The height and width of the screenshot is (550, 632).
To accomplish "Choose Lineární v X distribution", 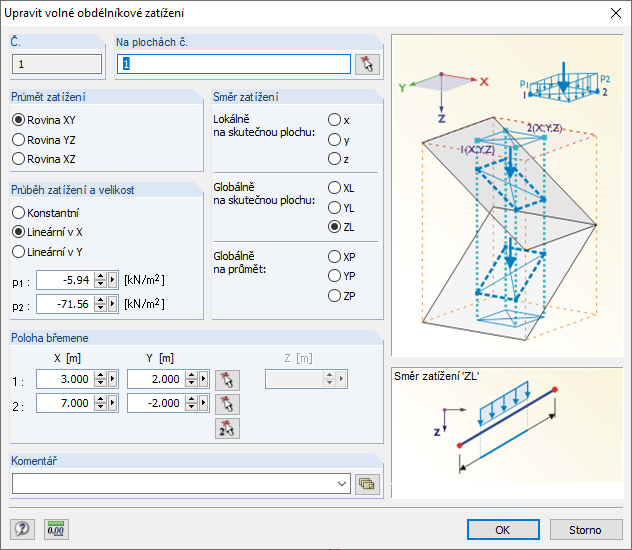I will tap(47, 232).
